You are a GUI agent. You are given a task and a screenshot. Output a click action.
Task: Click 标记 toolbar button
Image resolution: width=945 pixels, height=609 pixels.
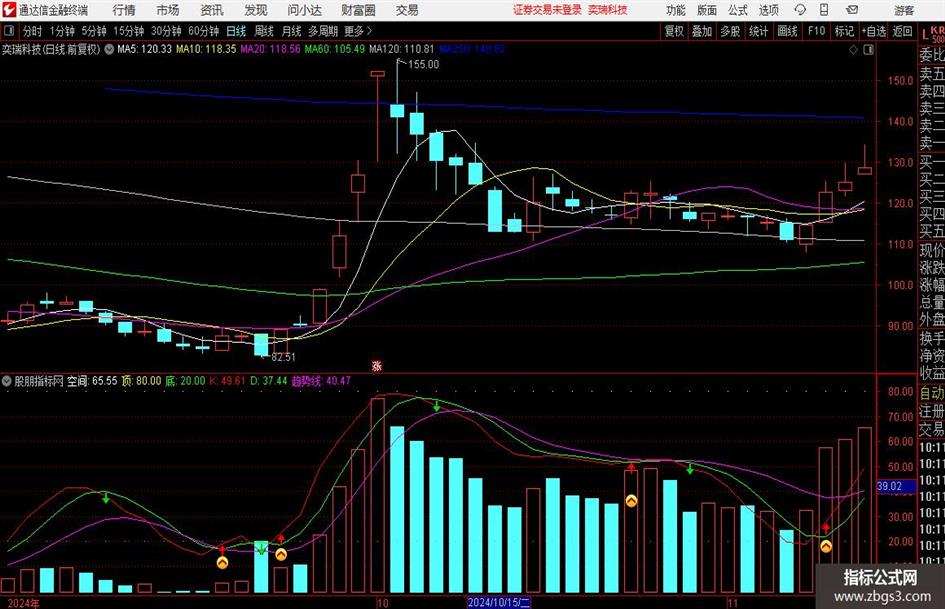844,31
